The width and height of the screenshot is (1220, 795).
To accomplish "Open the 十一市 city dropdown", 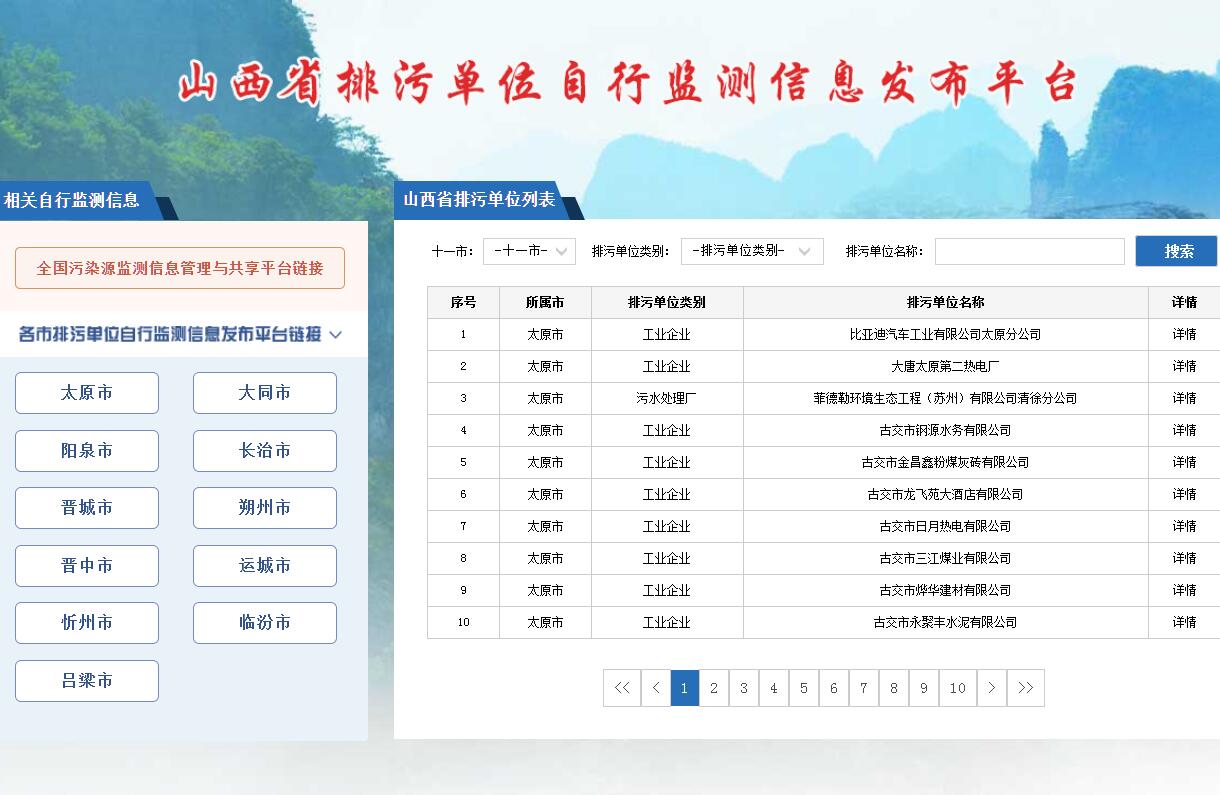I will [529, 251].
